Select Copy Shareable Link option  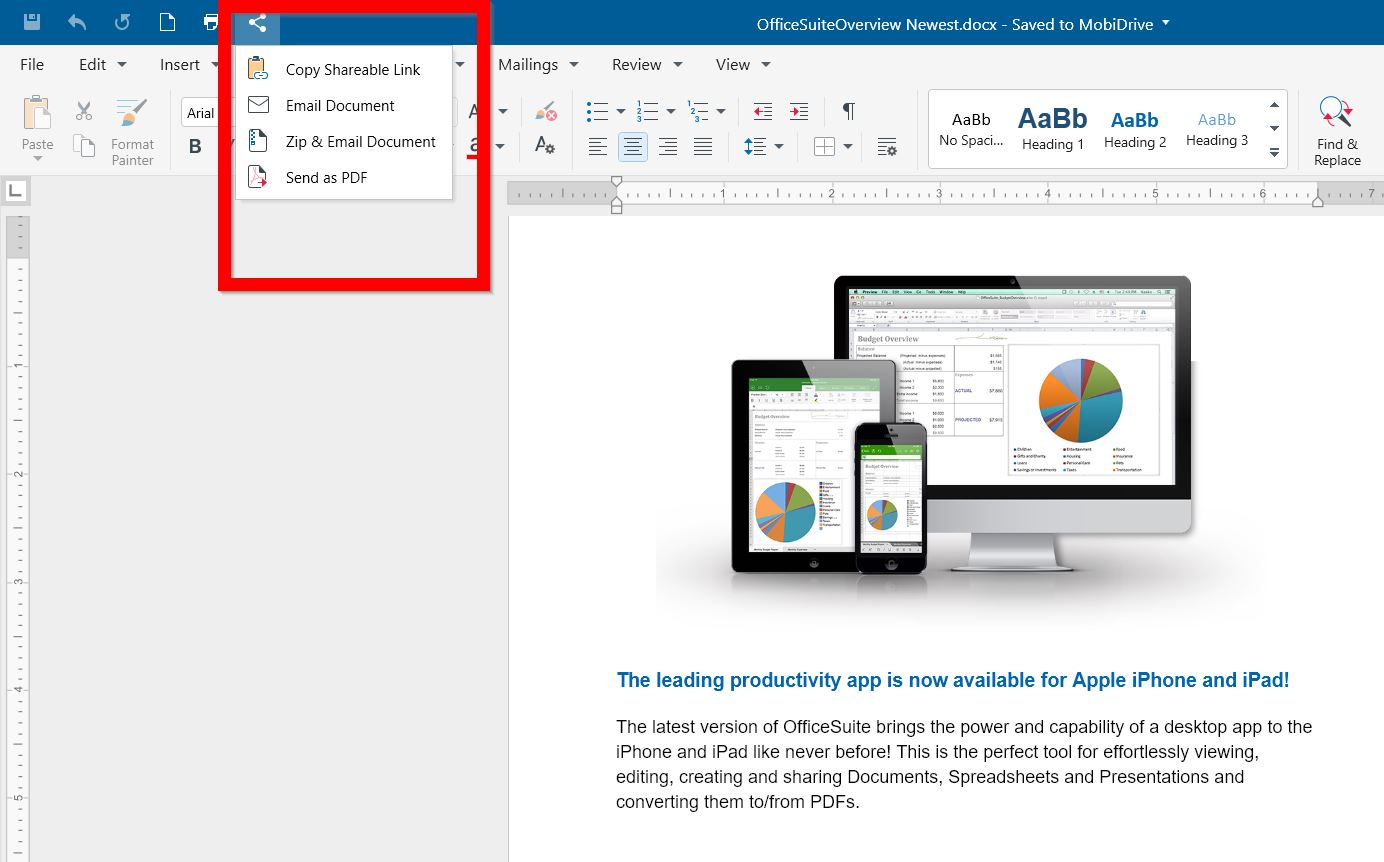click(352, 70)
